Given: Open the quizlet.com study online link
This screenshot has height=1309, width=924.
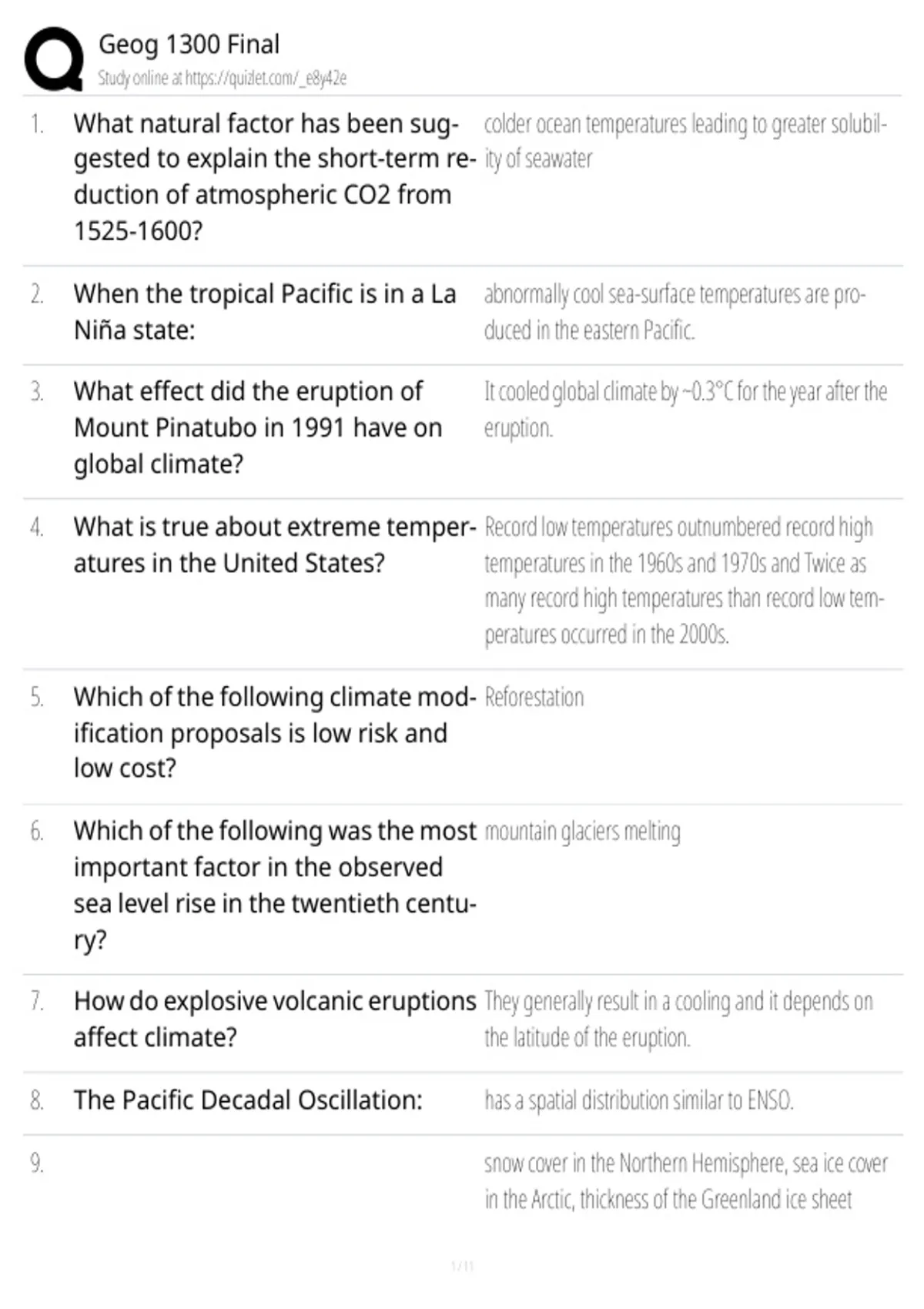Looking at the screenshot, I should coord(222,79).
